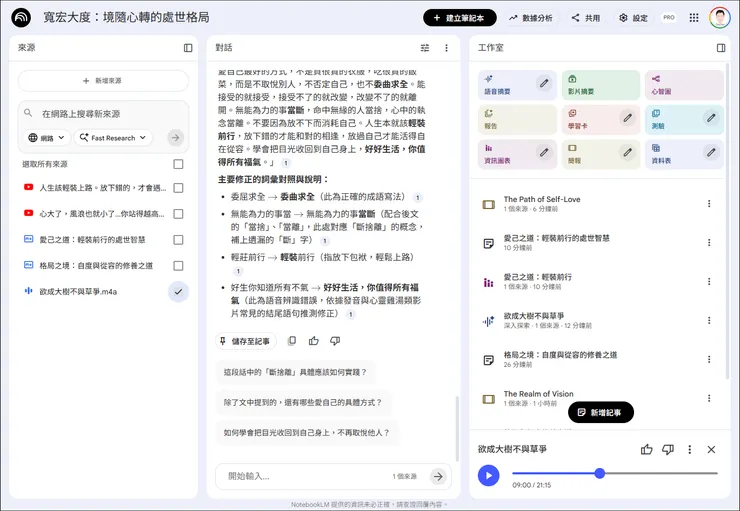The image size is (740, 511).
Task: Open the user account avatar
Action: pos(719,18)
